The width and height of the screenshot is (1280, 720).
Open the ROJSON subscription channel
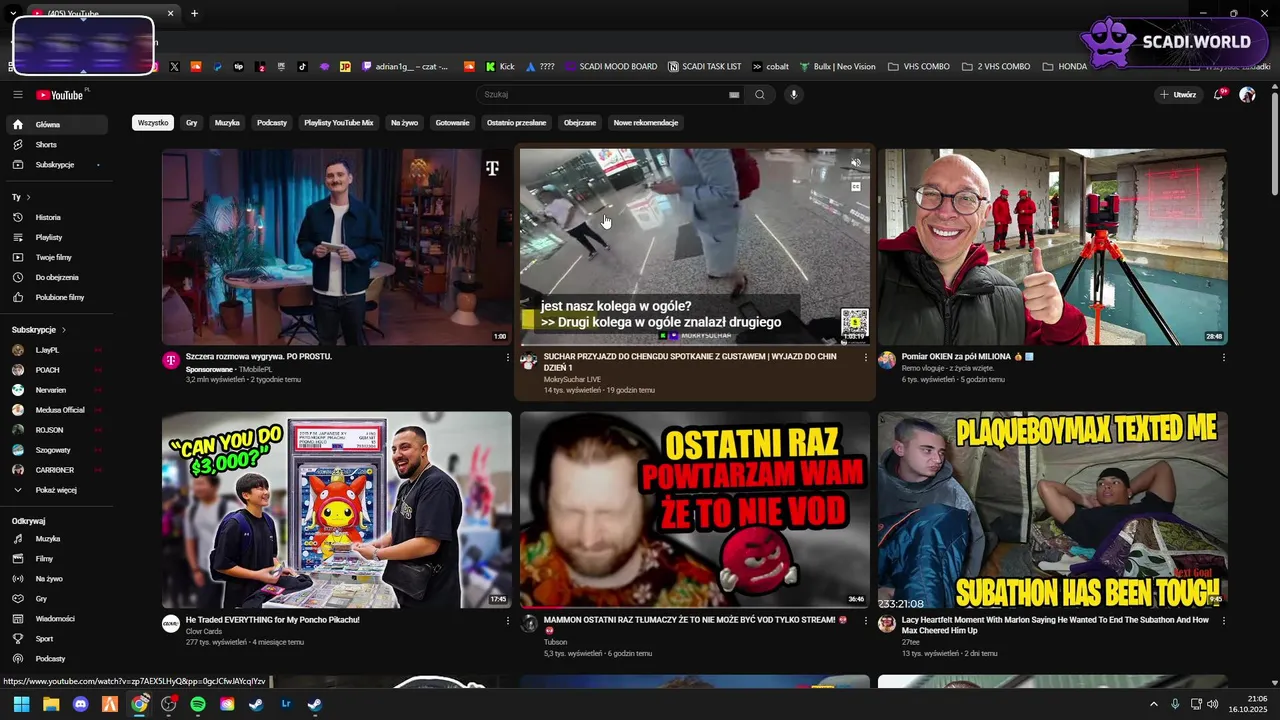(56, 430)
